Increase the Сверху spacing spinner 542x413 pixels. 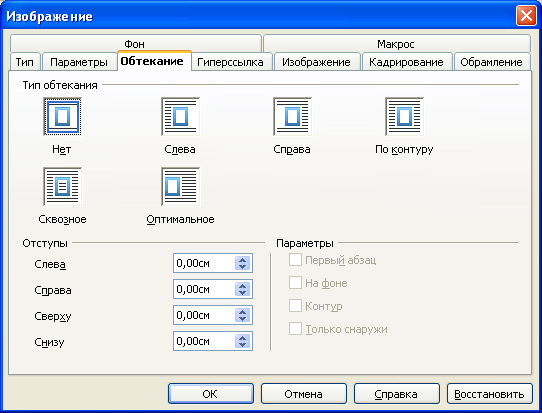point(243,312)
